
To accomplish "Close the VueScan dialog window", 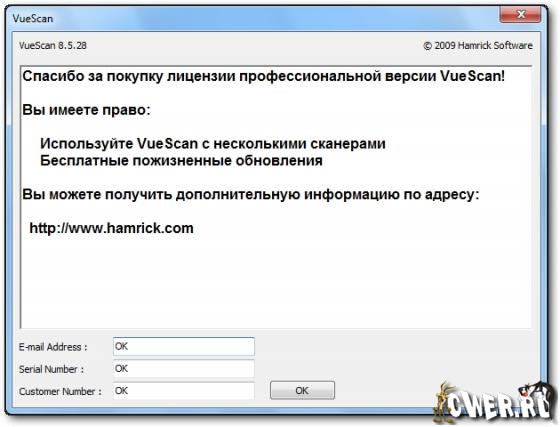I will [520, 15].
